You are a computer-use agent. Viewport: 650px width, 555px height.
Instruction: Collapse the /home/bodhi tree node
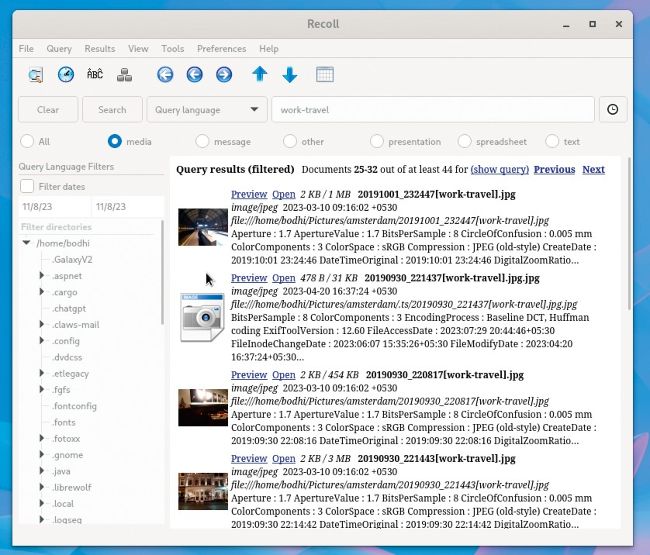(x=27, y=243)
